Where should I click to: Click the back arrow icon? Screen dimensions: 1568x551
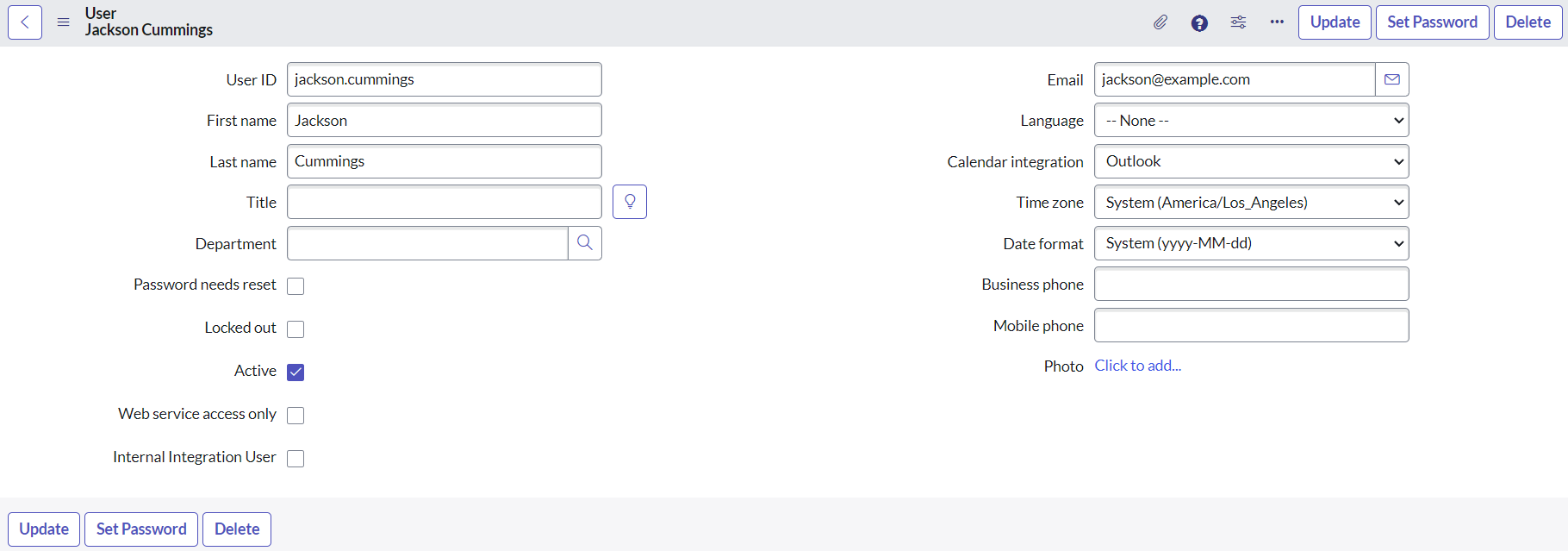click(25, 22)
